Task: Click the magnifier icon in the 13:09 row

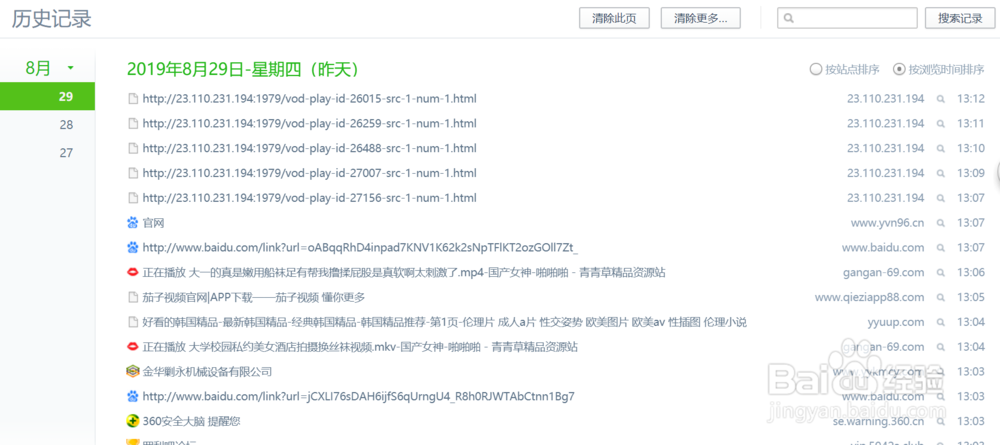Action: pyautogui.click(x=940, y=174)
